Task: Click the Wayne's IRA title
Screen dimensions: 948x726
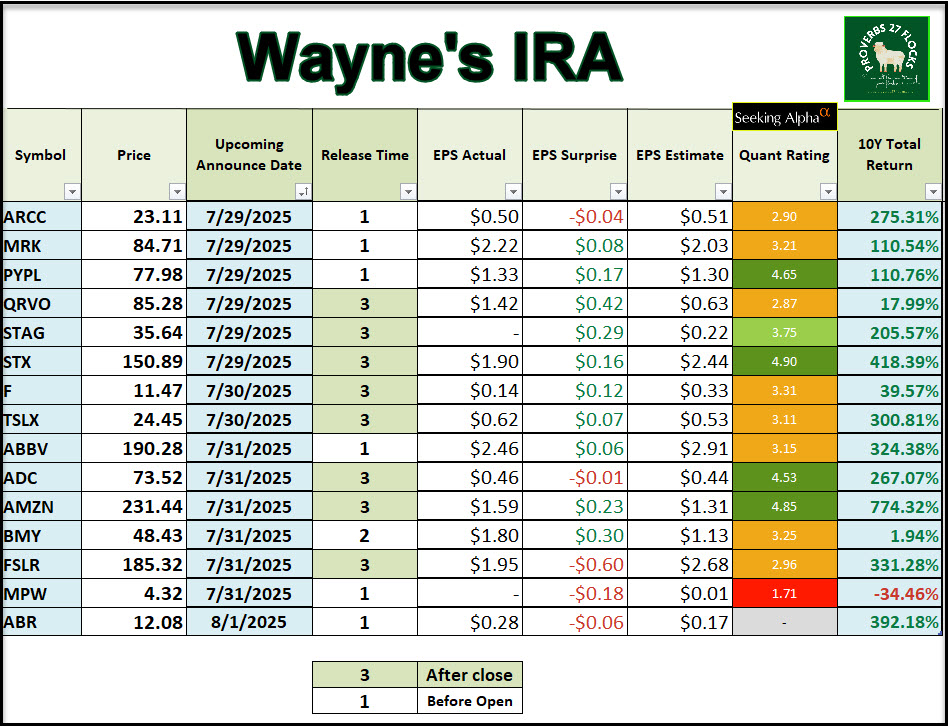Action: coord(430,57)
